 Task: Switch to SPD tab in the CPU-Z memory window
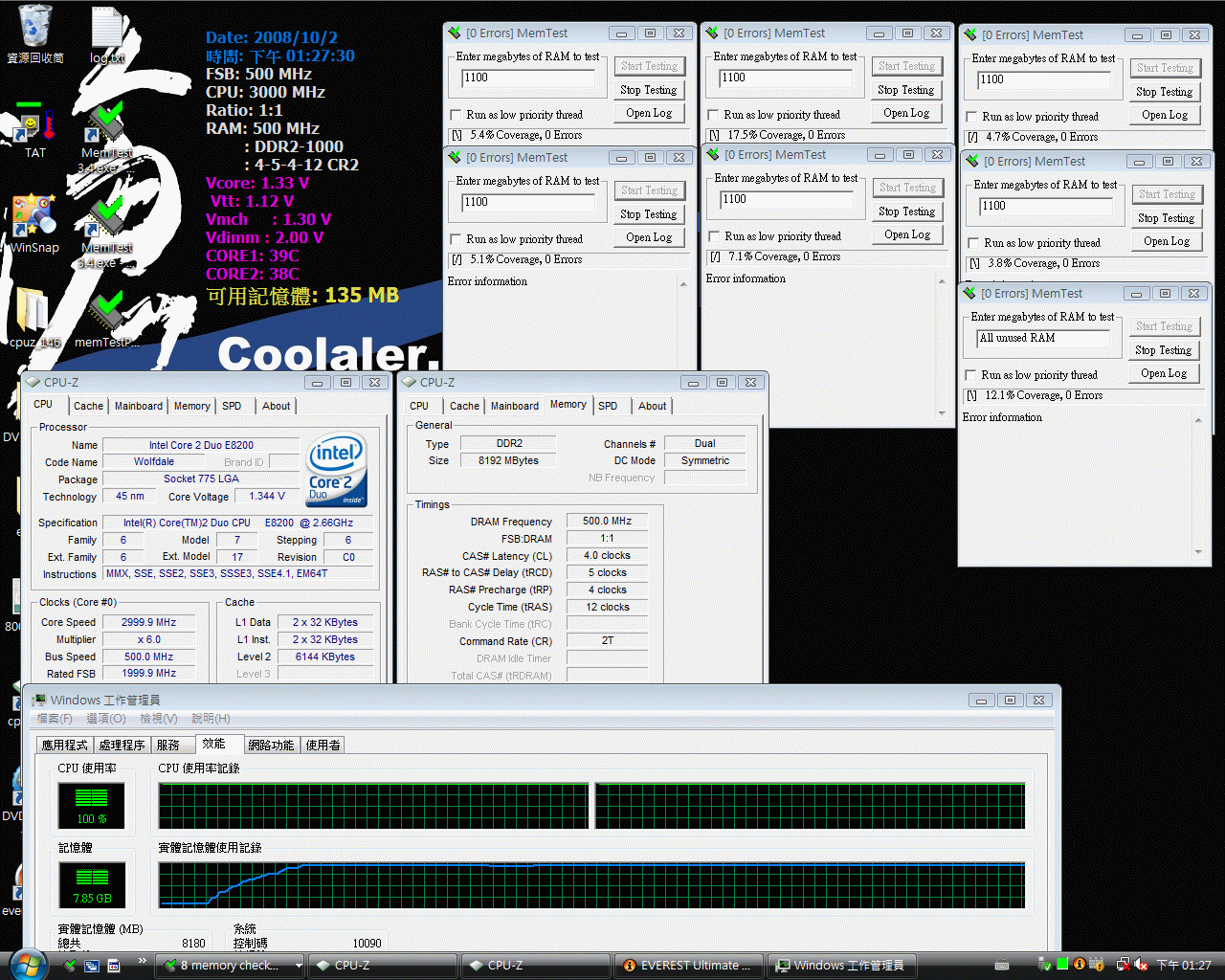(608, 406)
